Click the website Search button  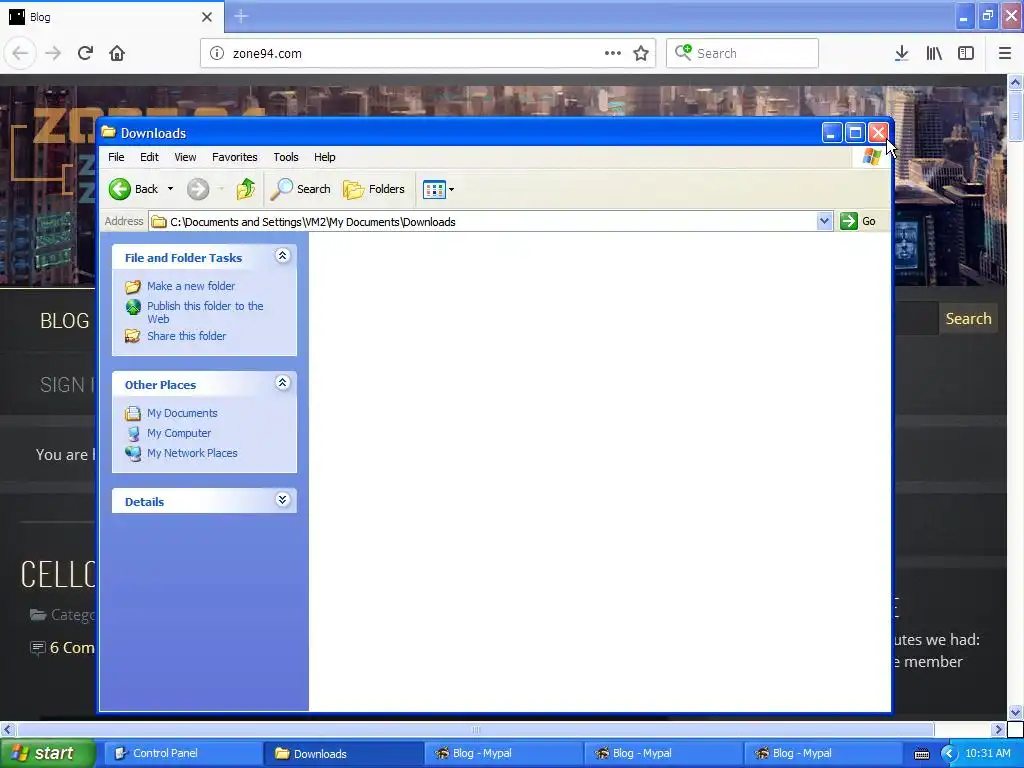click(968, 319)
